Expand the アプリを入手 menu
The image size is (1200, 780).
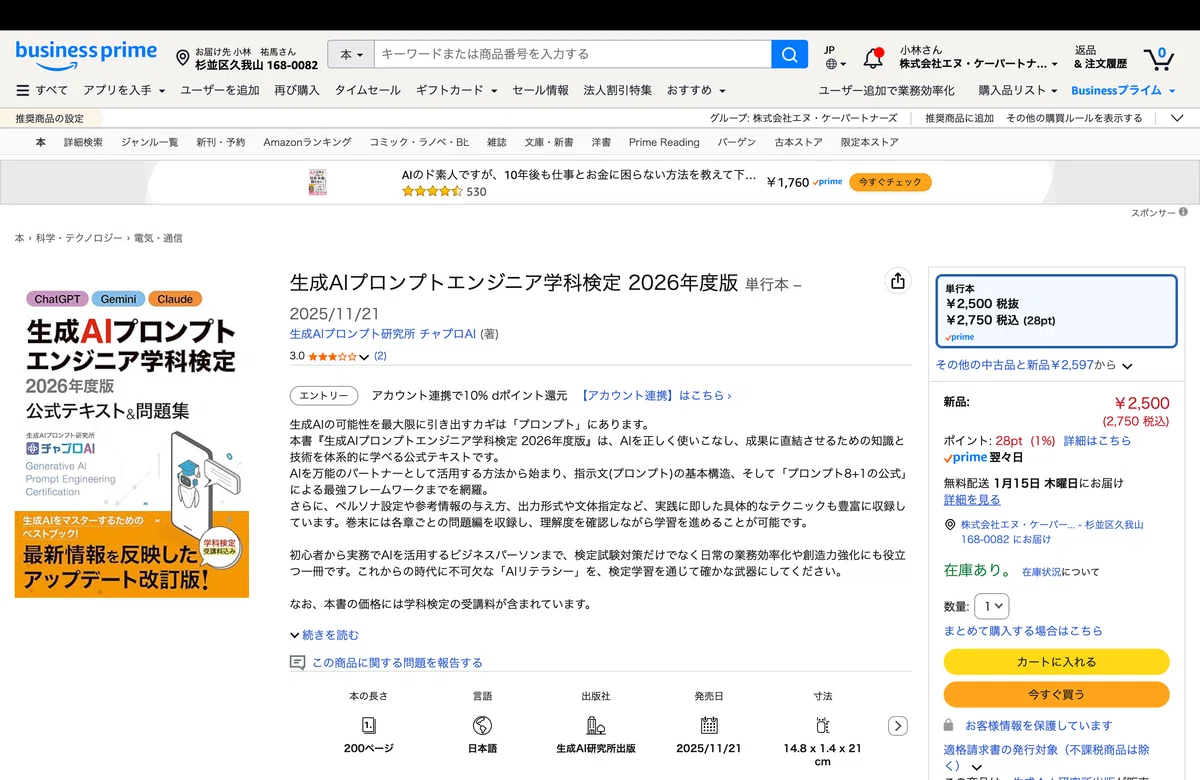[x=124, y=90]
